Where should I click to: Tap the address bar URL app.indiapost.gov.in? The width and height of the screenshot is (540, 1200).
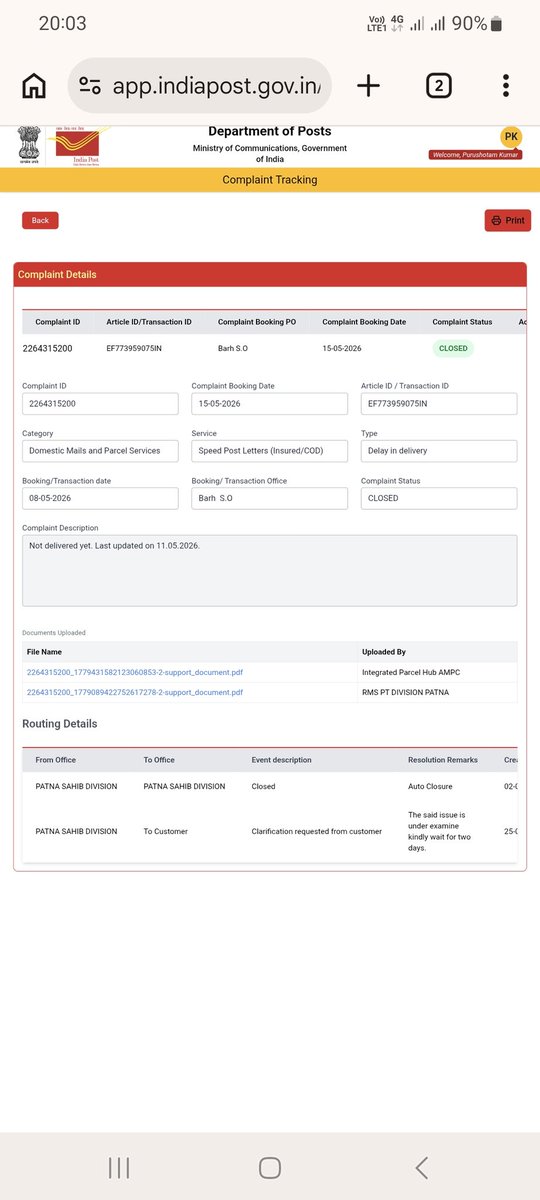click(216, 86)
